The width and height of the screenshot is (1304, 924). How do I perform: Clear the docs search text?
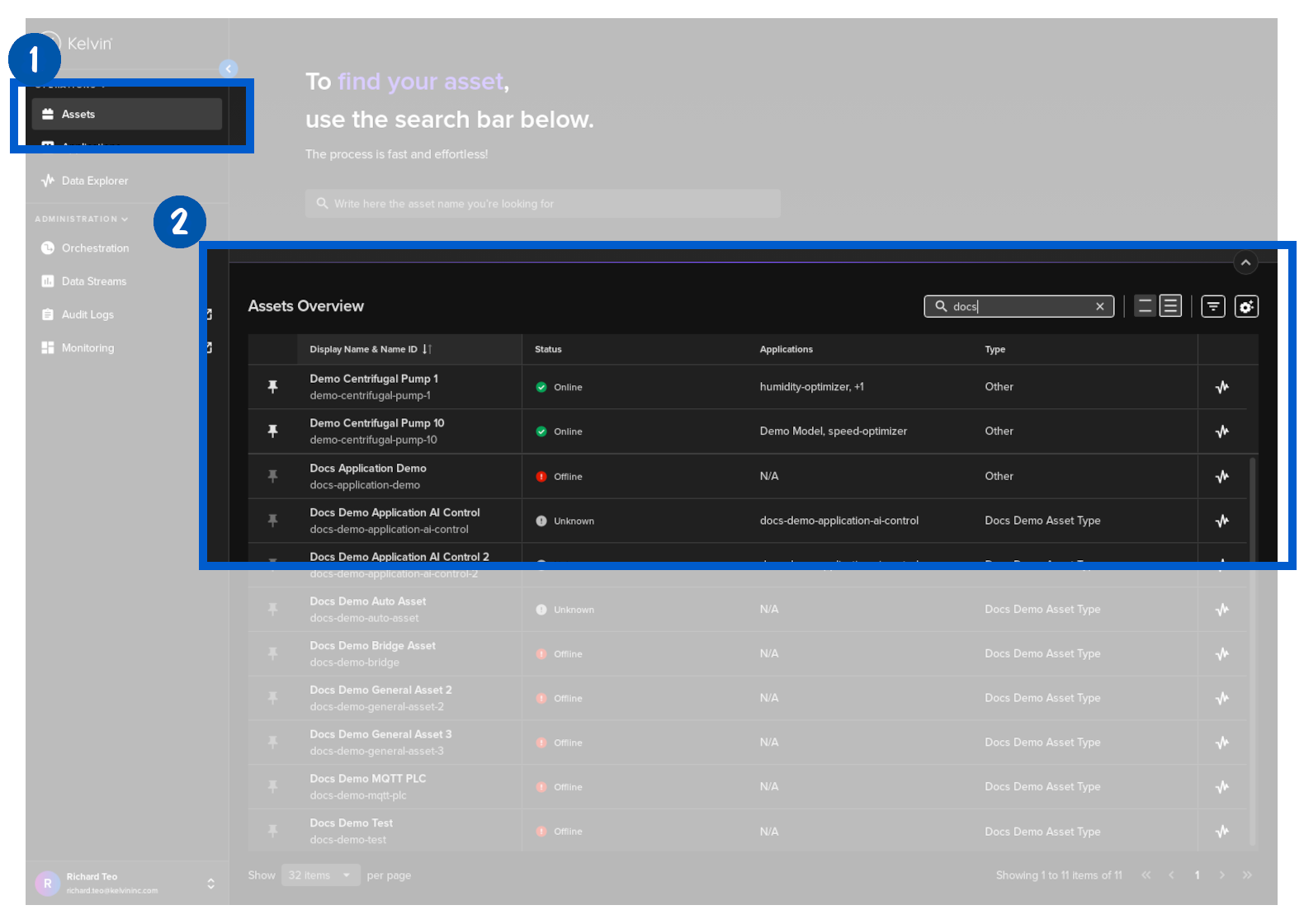[x=1099, y=307]
